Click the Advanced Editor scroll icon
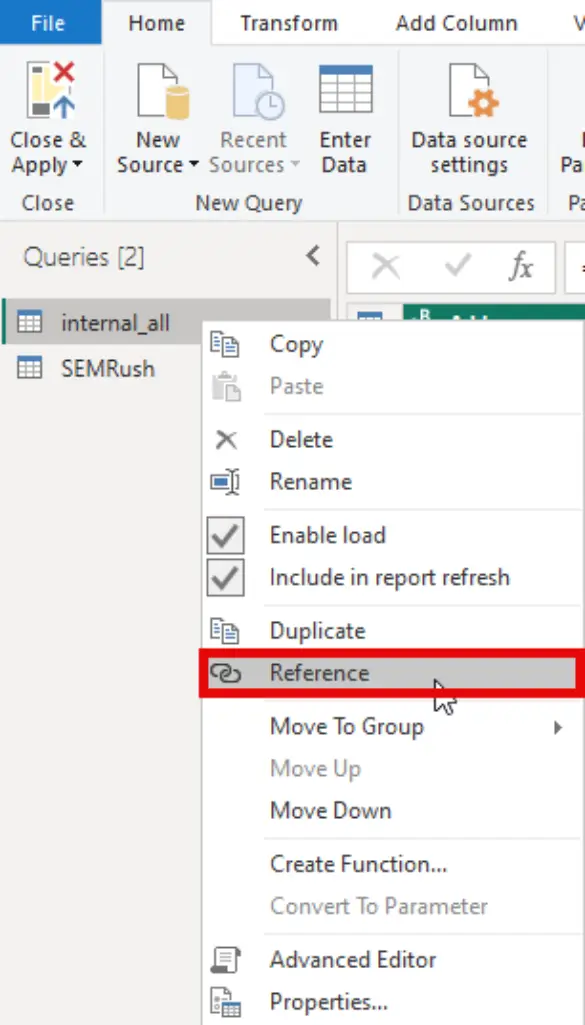Screen dimensions: 585x1025 226,960
